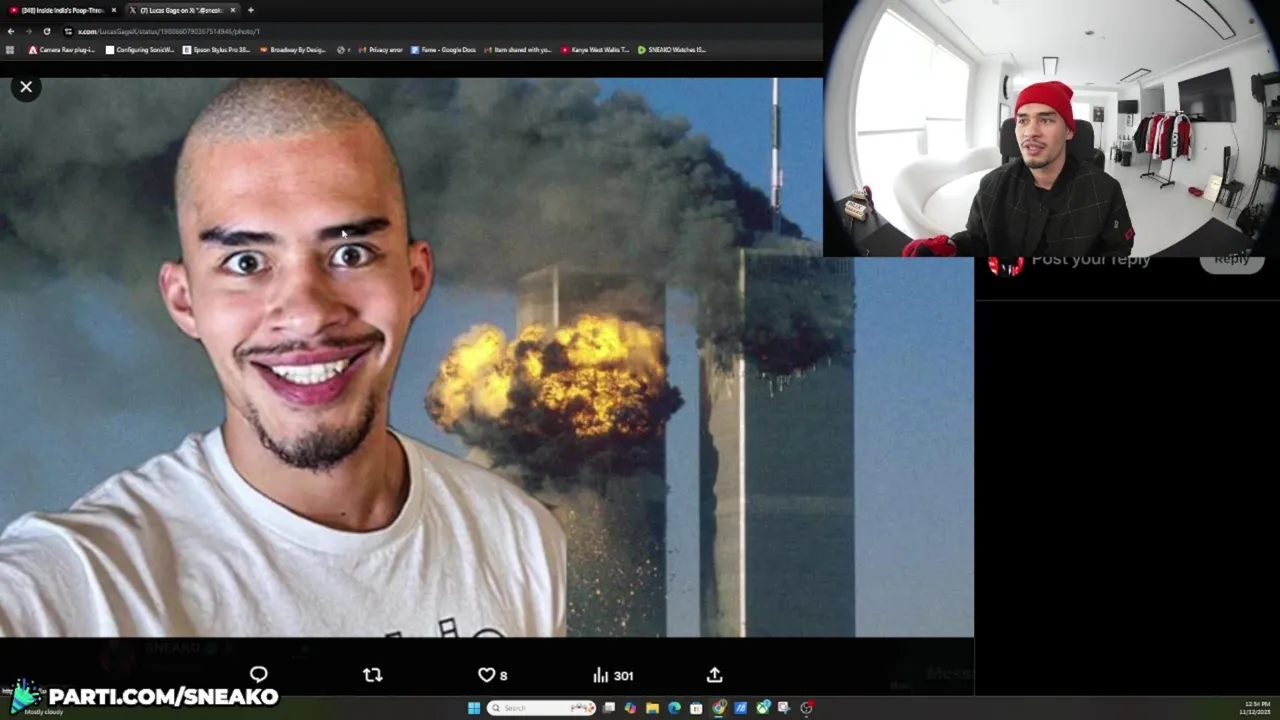Click the Post your reply field
1280x720 pixels.
click(1091, 261)
